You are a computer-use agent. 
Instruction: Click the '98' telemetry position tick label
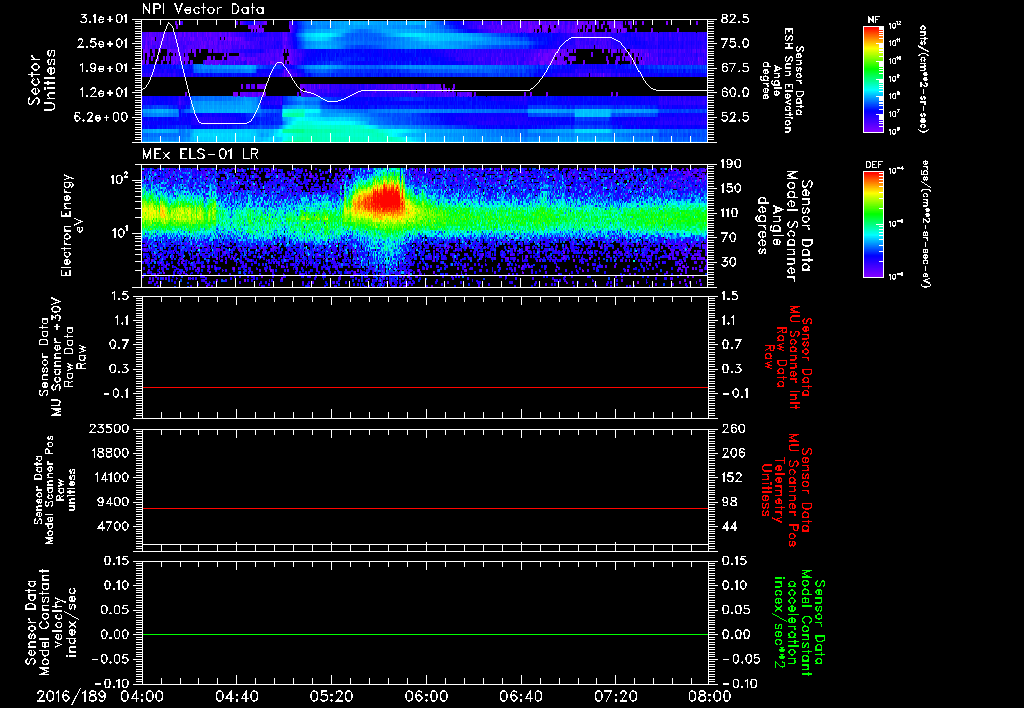pos(729,502)
